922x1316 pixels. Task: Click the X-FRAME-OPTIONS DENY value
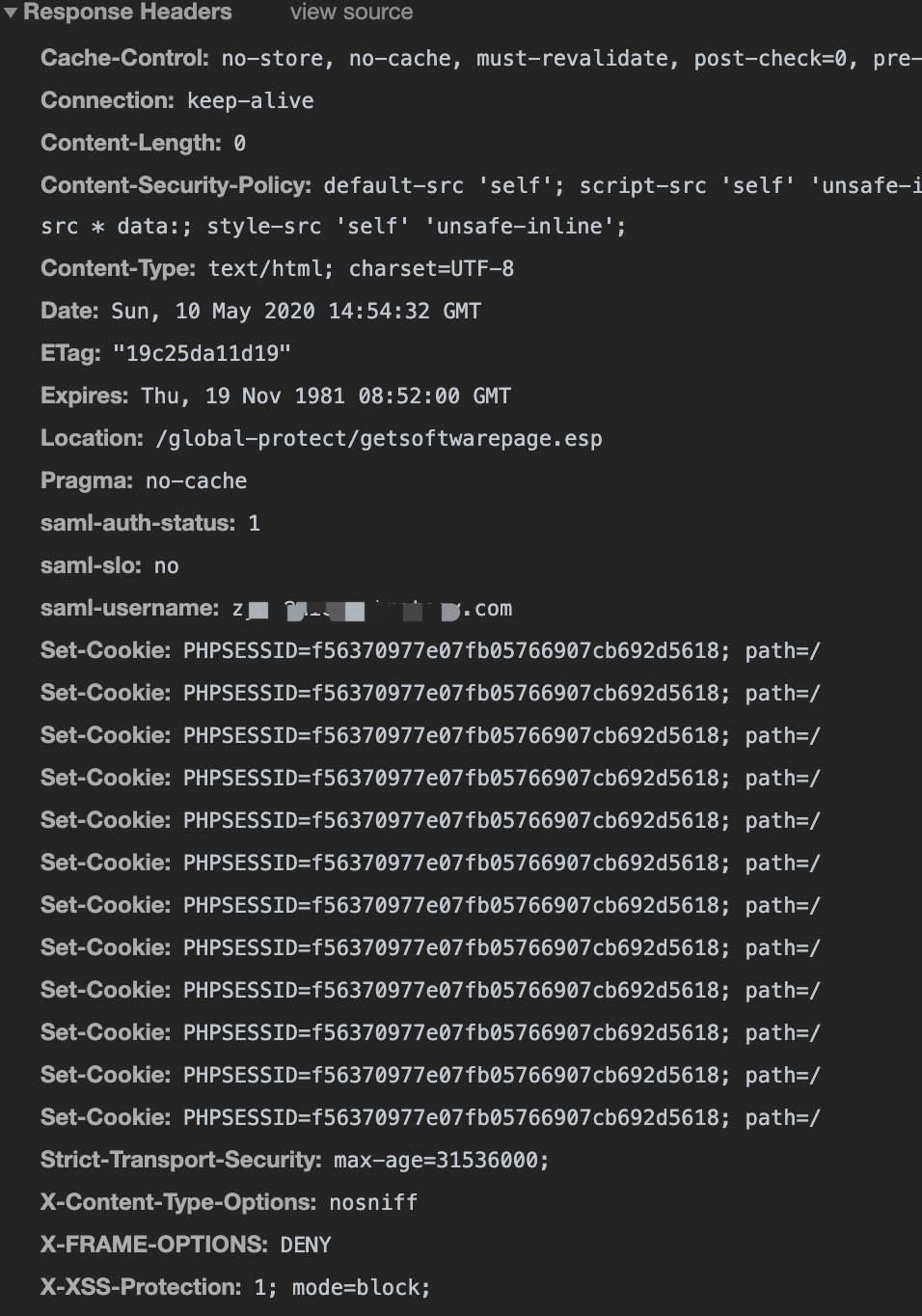306,1245
